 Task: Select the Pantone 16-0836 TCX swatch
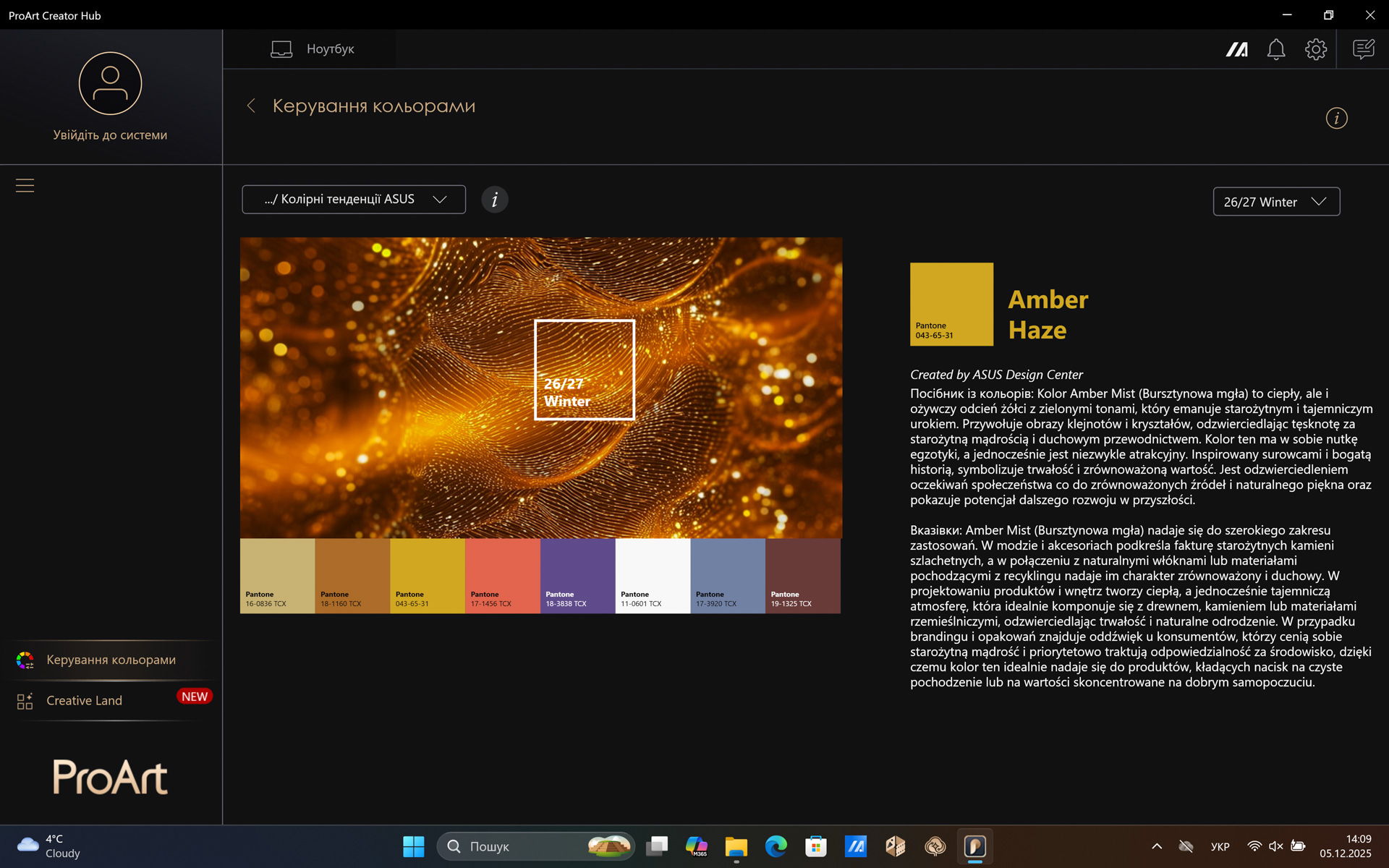coord(278,576)
